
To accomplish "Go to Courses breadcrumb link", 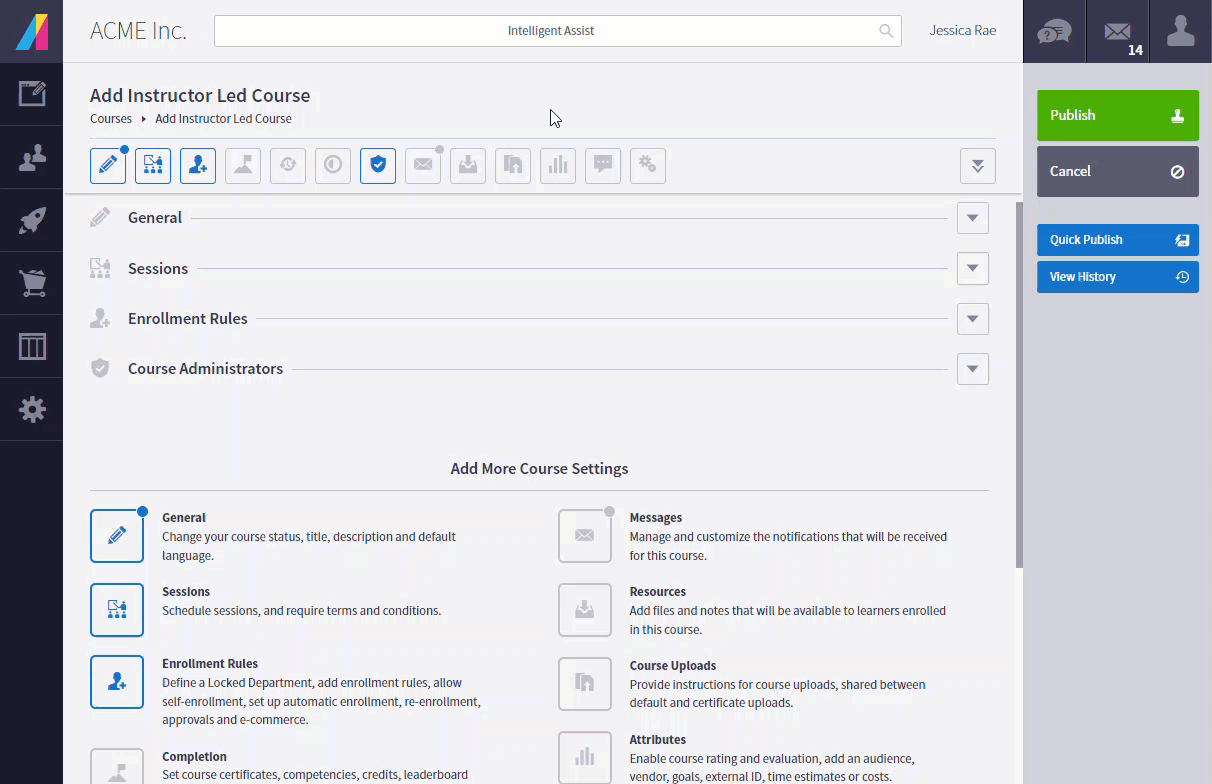I will point(111,119).
